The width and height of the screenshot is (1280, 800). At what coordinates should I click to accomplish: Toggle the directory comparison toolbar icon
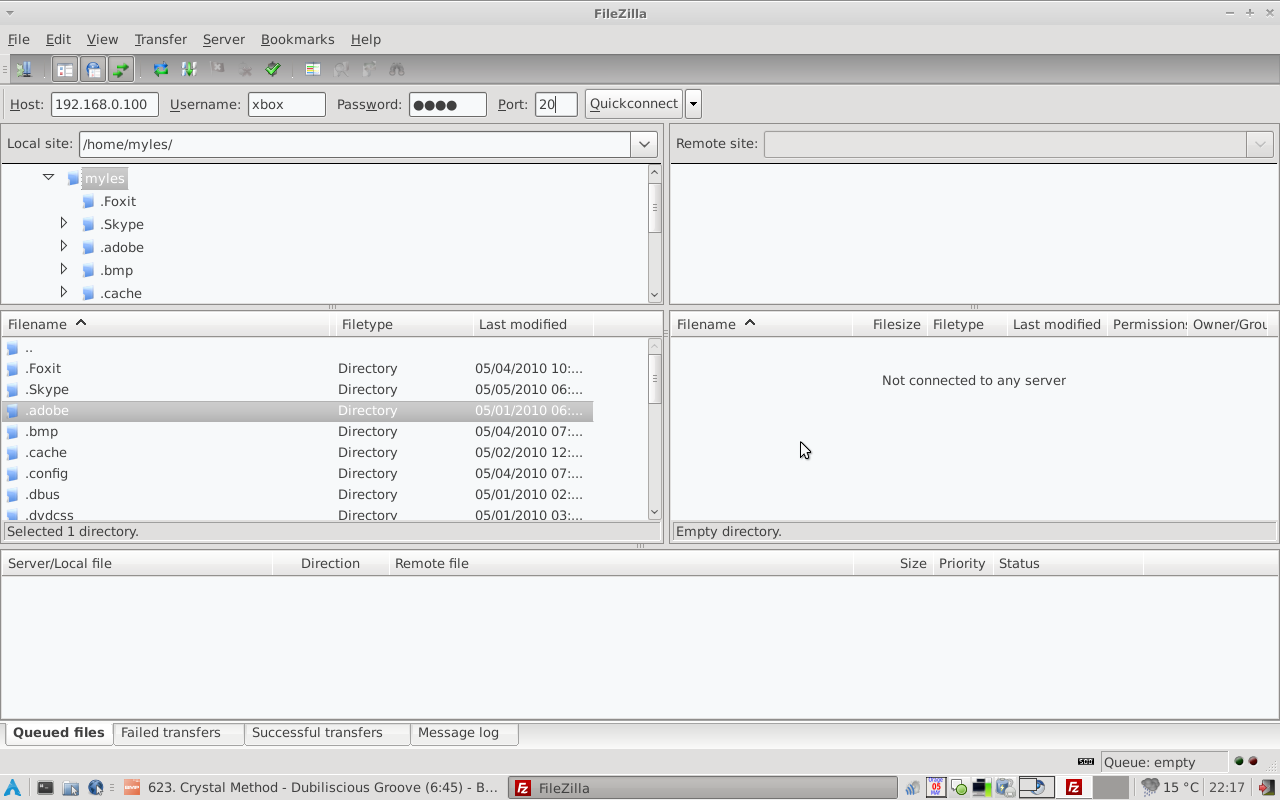[x=341, y=69]
